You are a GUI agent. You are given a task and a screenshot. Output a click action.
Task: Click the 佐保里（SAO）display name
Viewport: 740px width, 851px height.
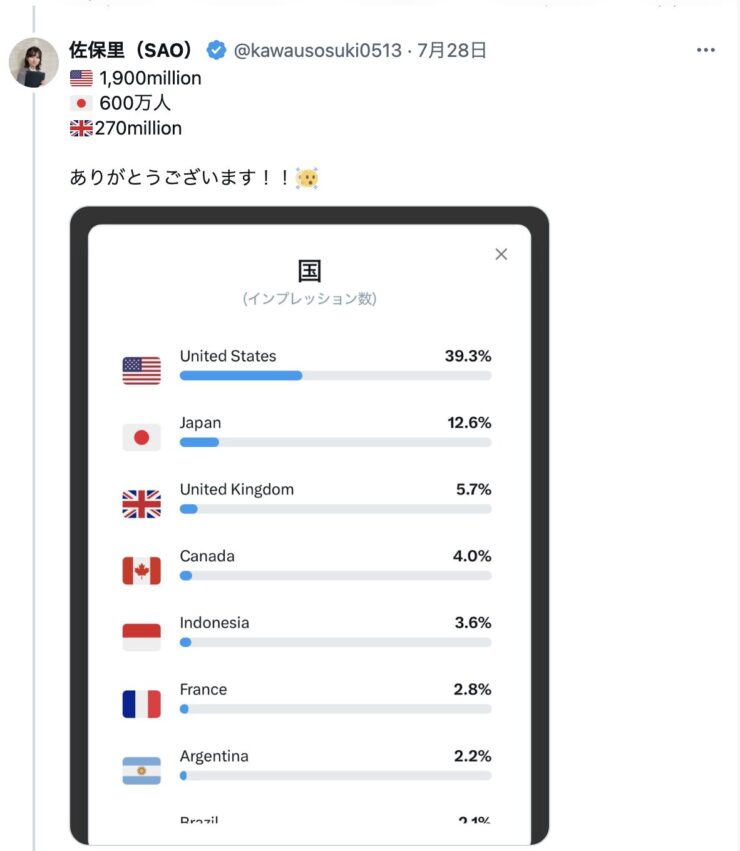tap(130, 50)
